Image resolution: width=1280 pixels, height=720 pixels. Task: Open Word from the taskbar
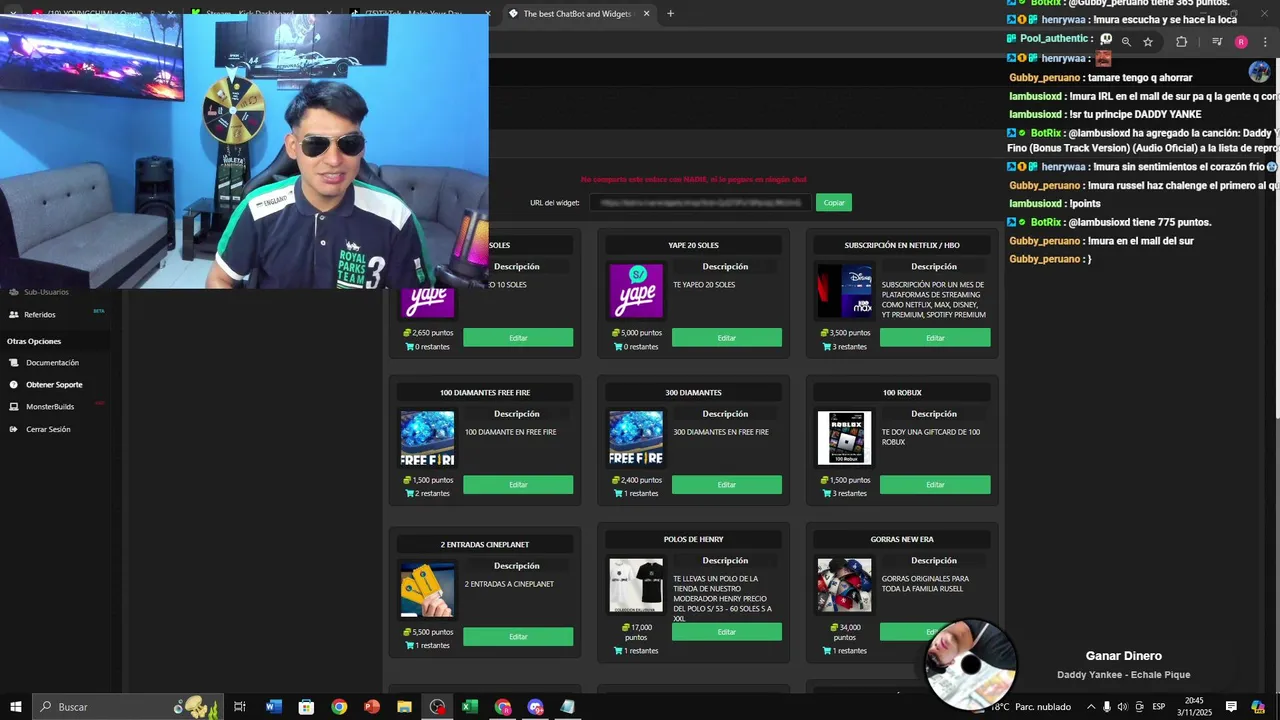tap(273, 707)
